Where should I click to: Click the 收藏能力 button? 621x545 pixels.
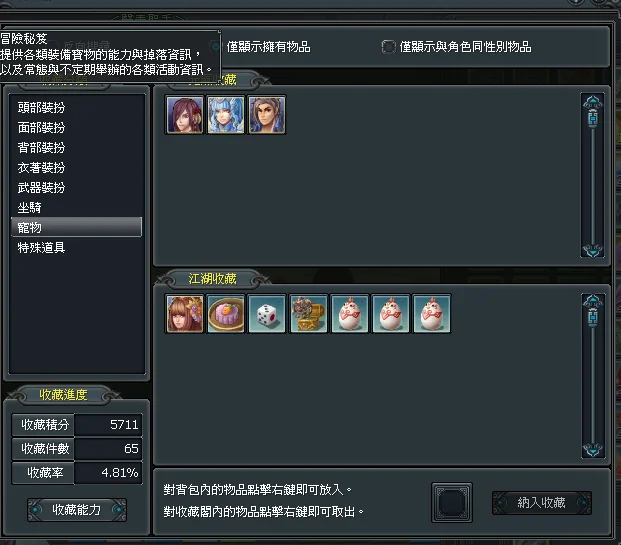(77, 509)
